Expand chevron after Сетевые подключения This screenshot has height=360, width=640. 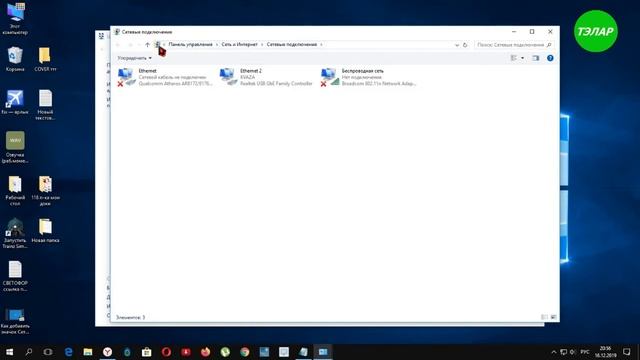pyautogui.click(x=322, y=44)
